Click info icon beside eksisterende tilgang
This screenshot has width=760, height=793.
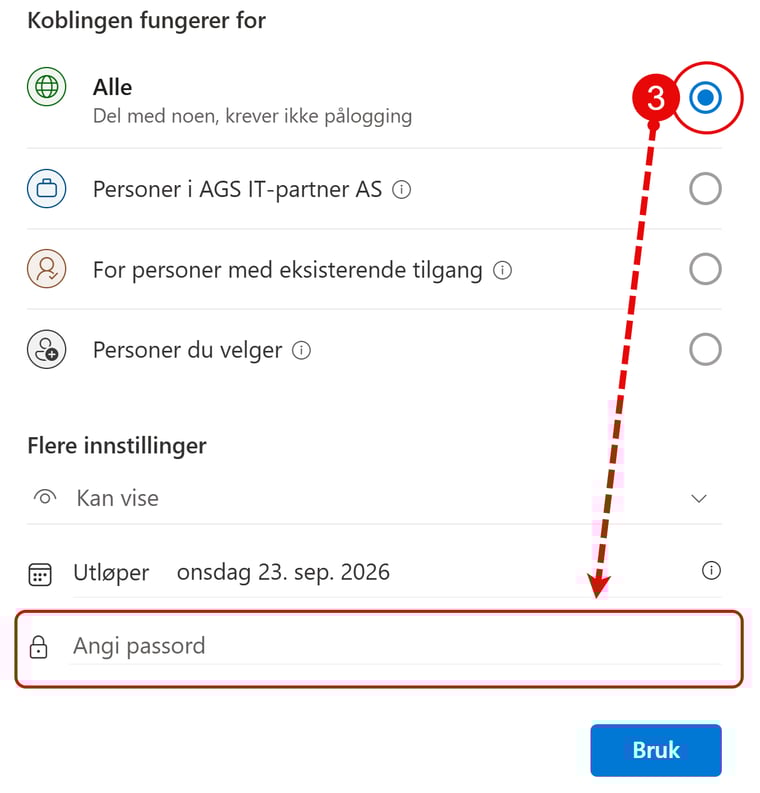tap(503, 270)
